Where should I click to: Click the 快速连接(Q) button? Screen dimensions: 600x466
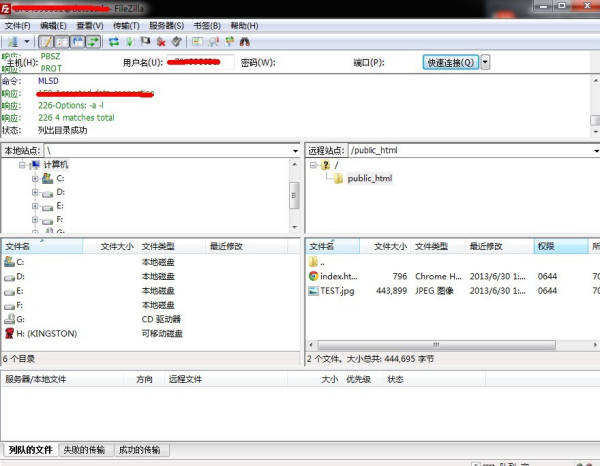451,62
